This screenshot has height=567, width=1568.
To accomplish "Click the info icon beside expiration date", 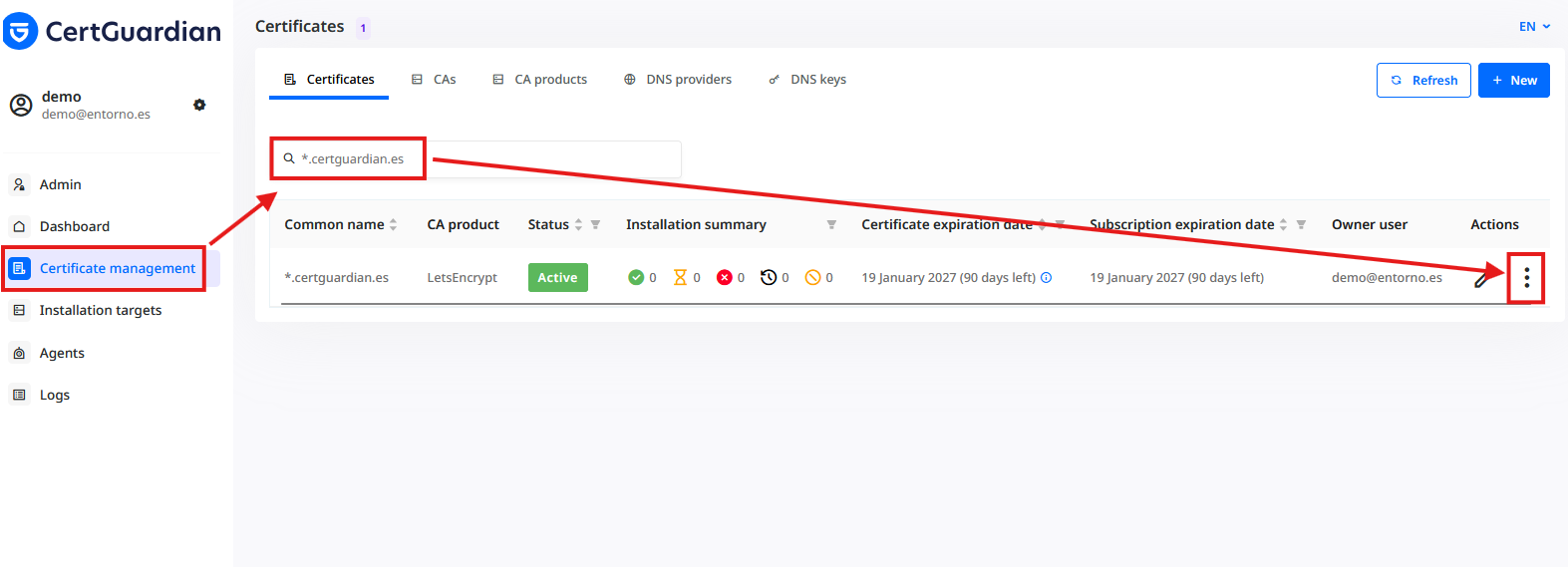I will (1047, 277).
